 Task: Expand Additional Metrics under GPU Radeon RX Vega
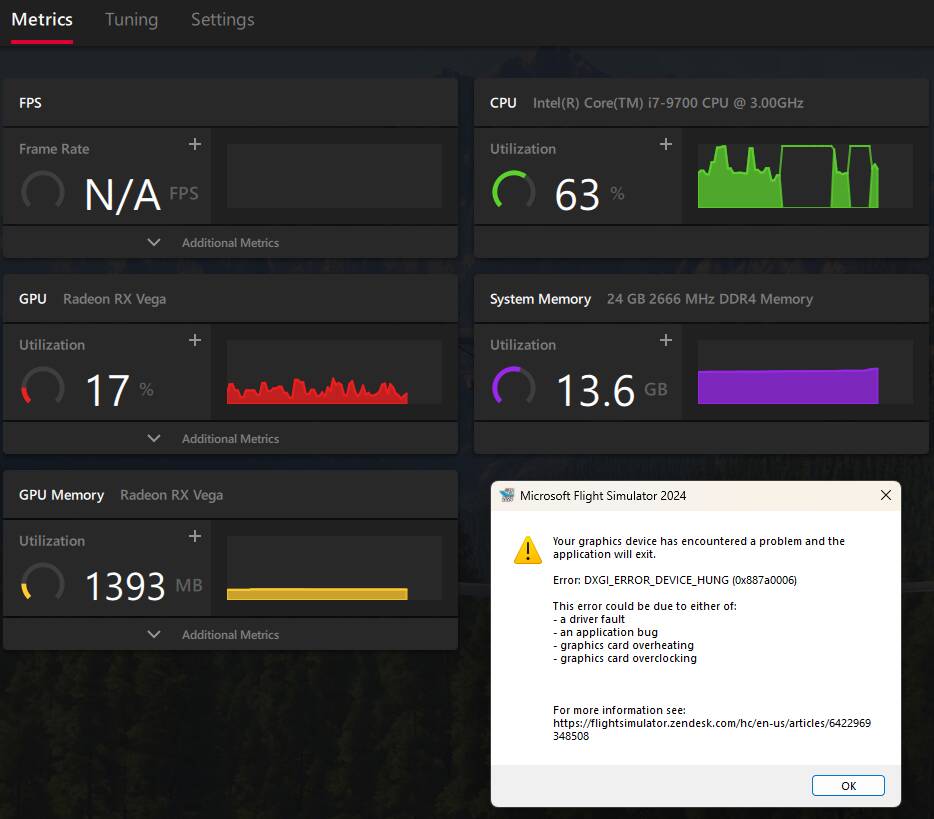tap(231, 438)
